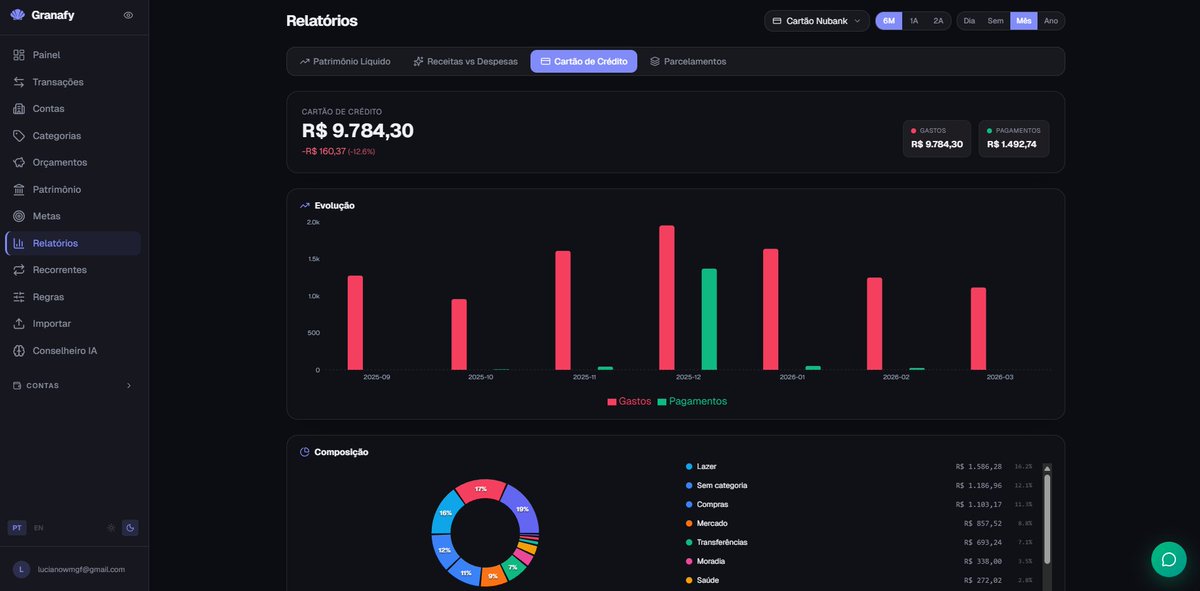The height and width of the screenshot is (591, 1200).
Task: Switch to light theme with sun icon
Action: (x=111, y=527)
